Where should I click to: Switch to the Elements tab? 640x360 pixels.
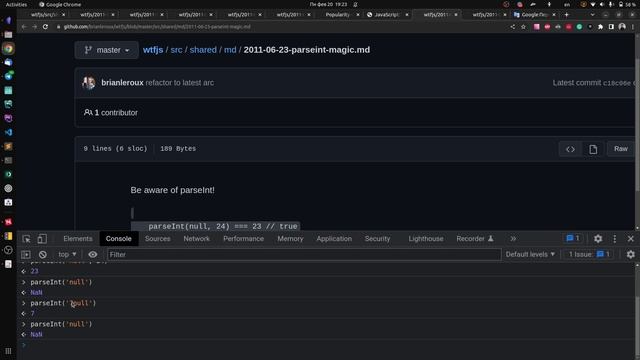(78, 239)
